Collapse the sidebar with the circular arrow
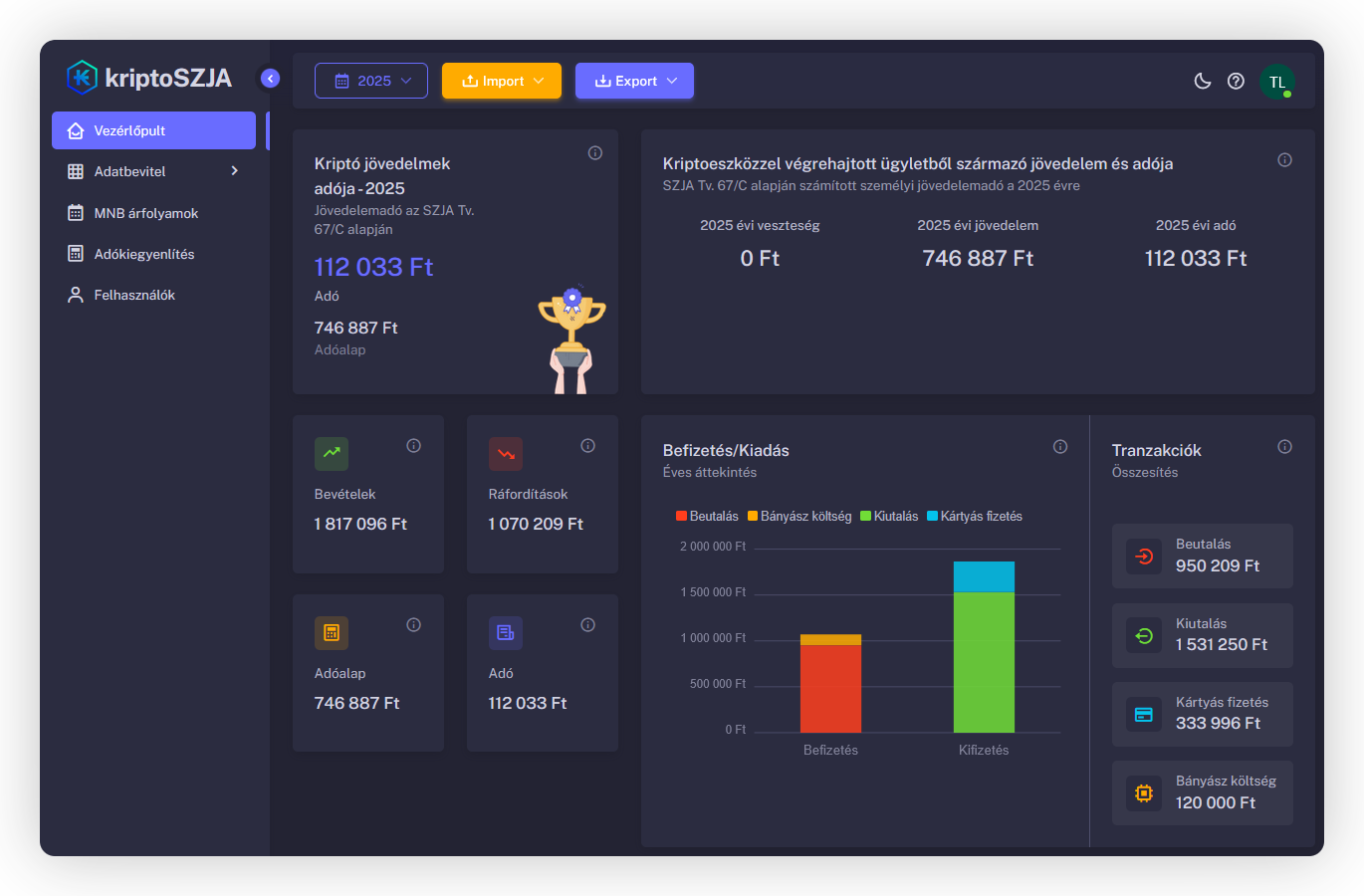The height and width of the screenshot is (896, 1364). [270, 78]
